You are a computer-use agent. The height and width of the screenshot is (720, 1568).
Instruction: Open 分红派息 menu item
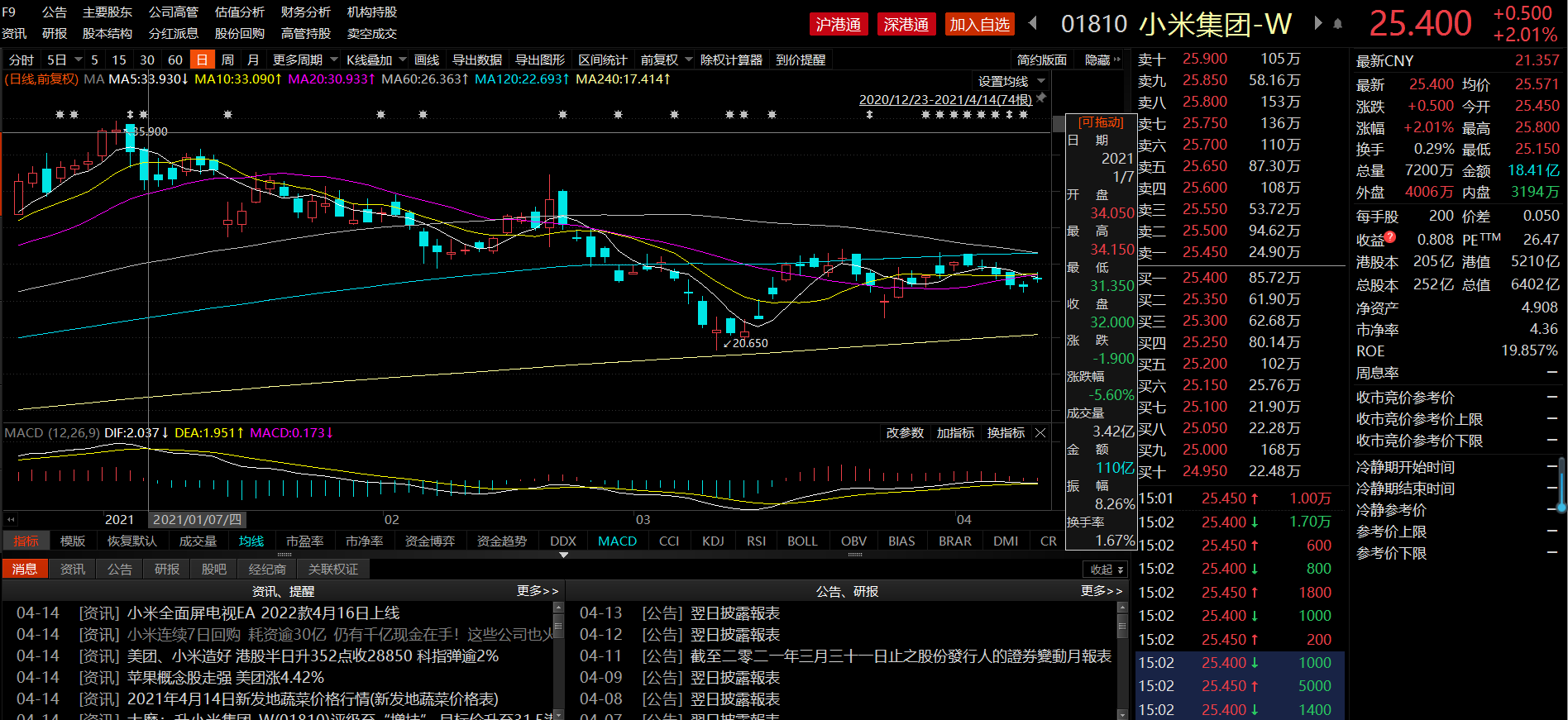click(x=174, y=34)
